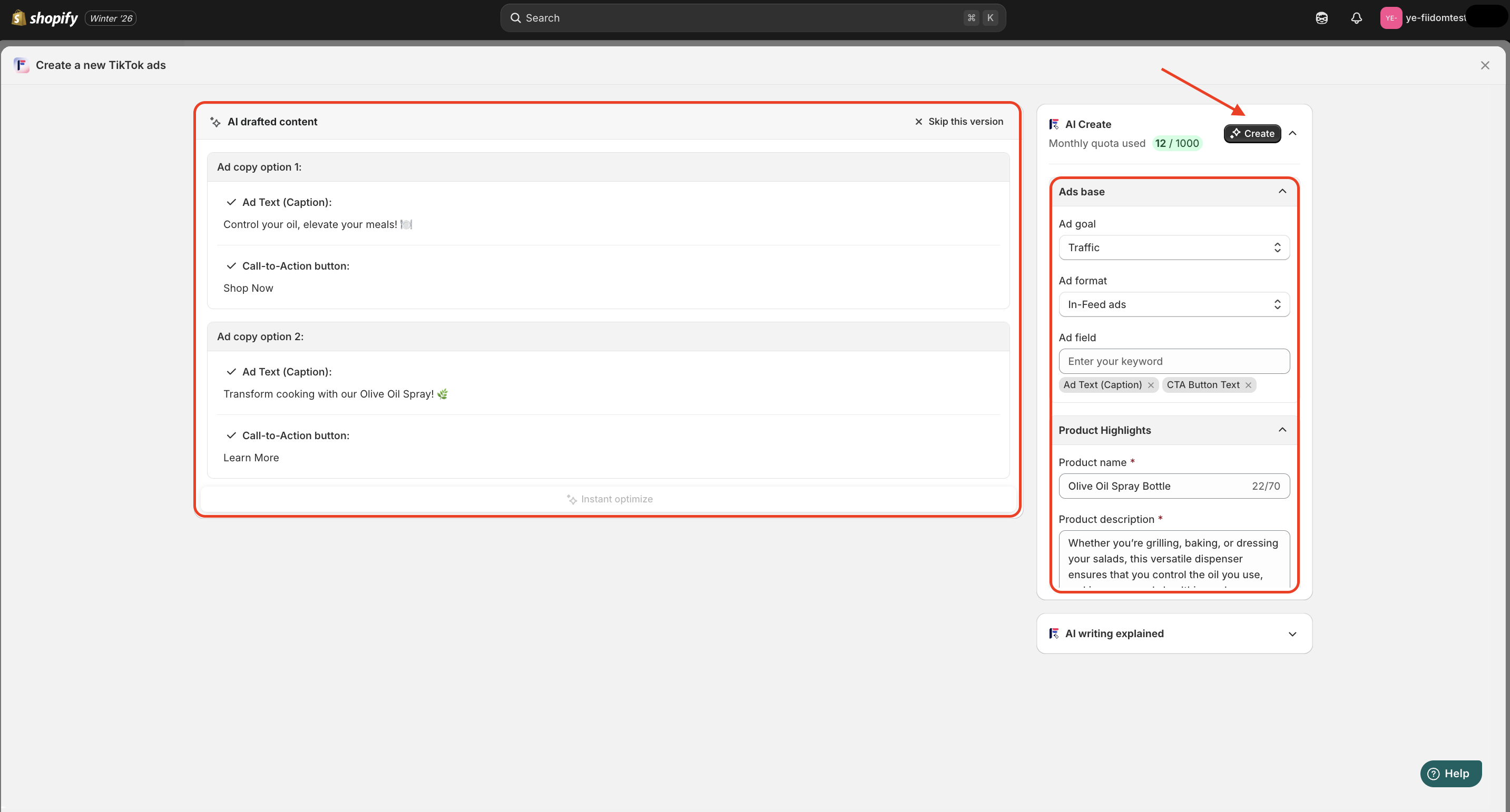Click the app icon beside TikTok ads title
This screenshot has width=1510, height=812.
(x=22, y=65)
